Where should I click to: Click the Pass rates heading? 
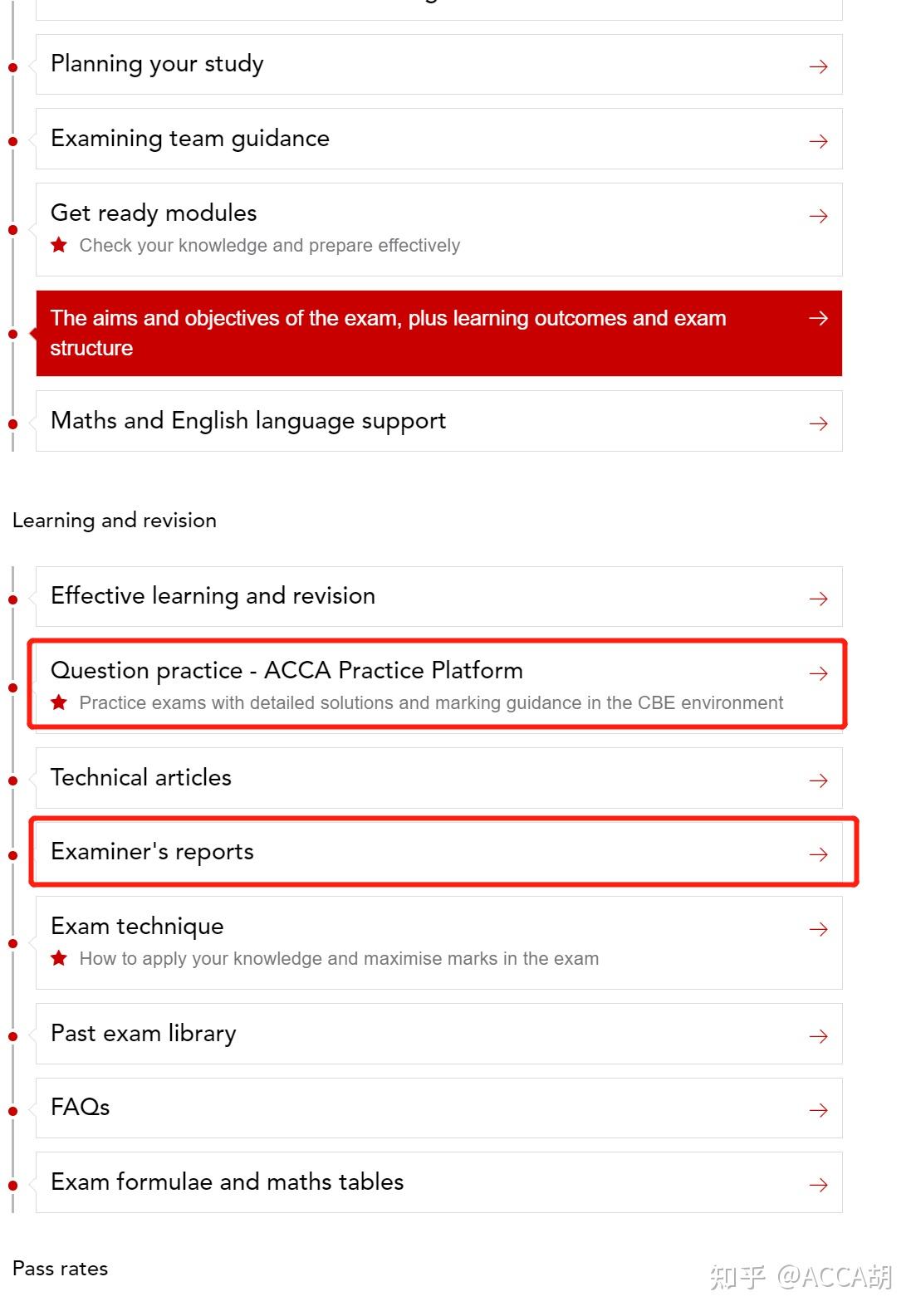[60, 1269]
